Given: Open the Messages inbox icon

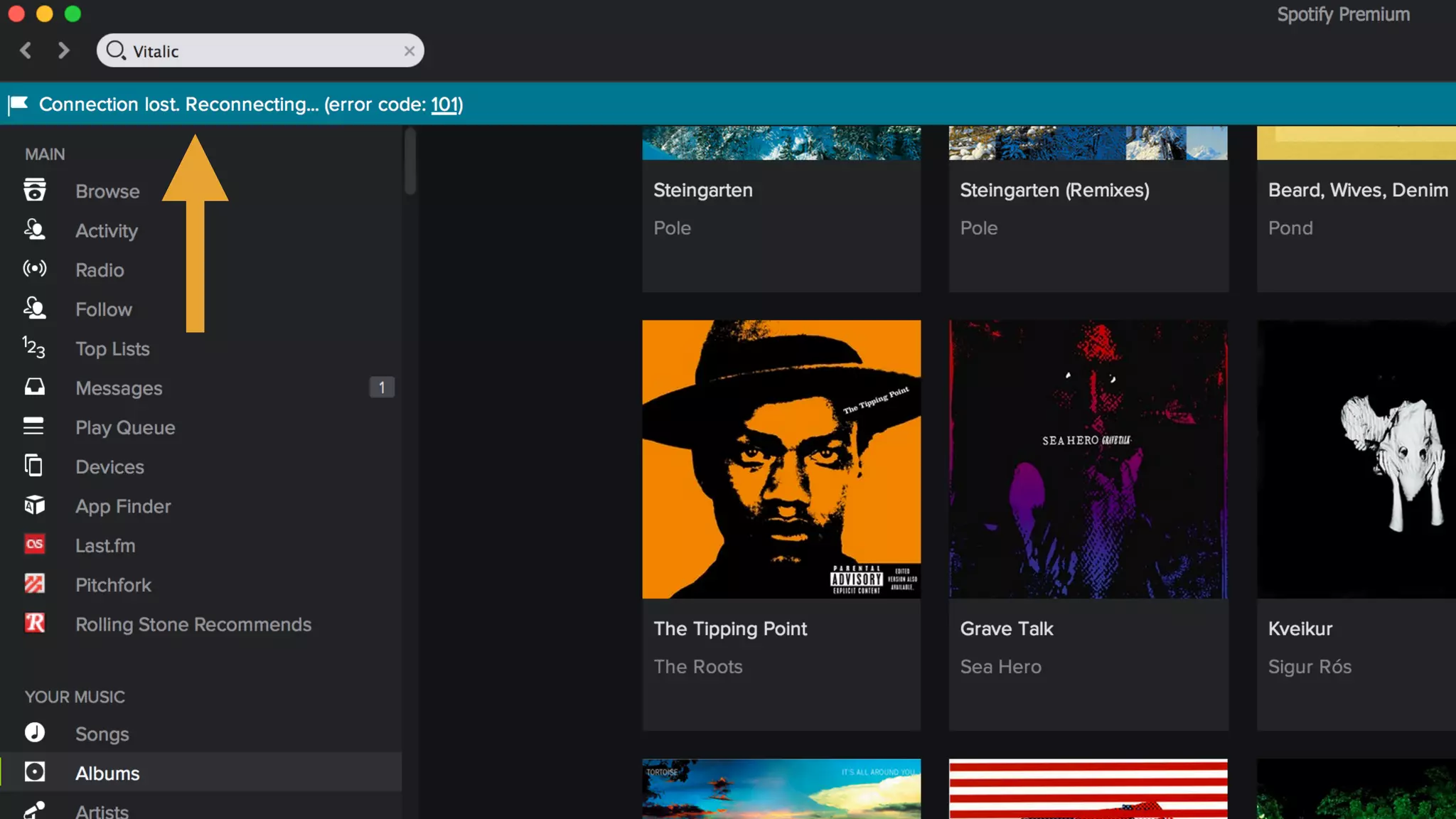Looking at the screenshot, I should 34,387.
